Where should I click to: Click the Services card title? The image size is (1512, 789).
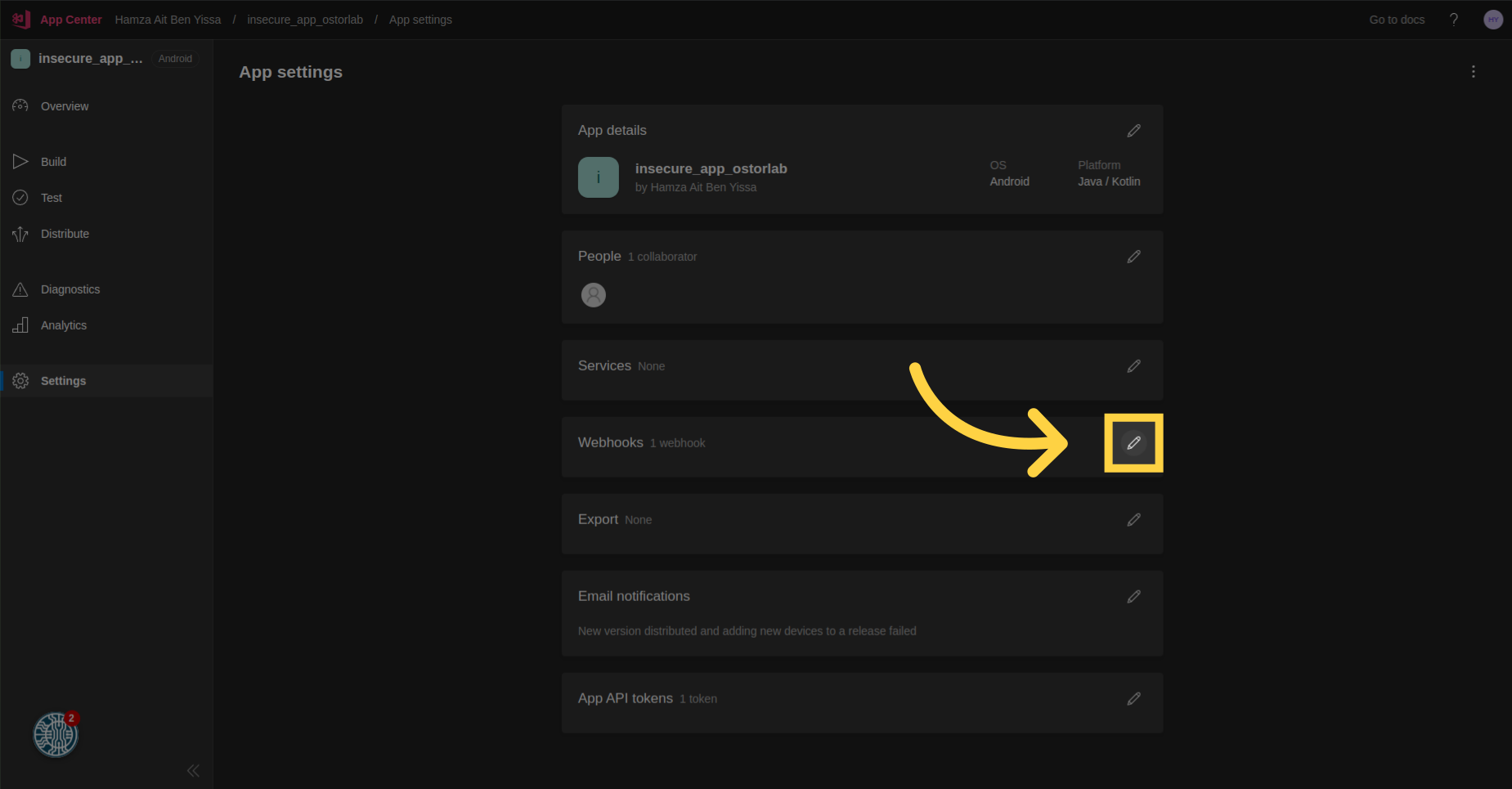604,365
